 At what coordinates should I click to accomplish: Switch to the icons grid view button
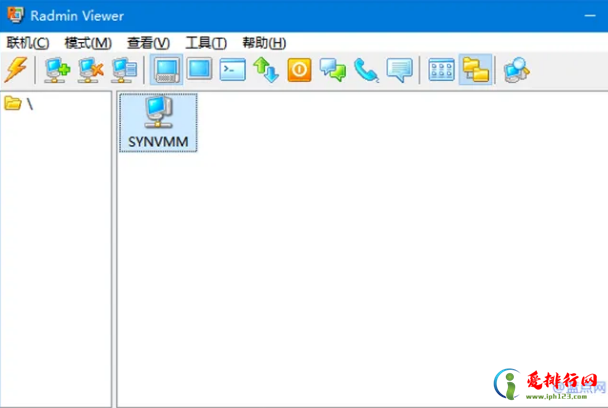441,69
